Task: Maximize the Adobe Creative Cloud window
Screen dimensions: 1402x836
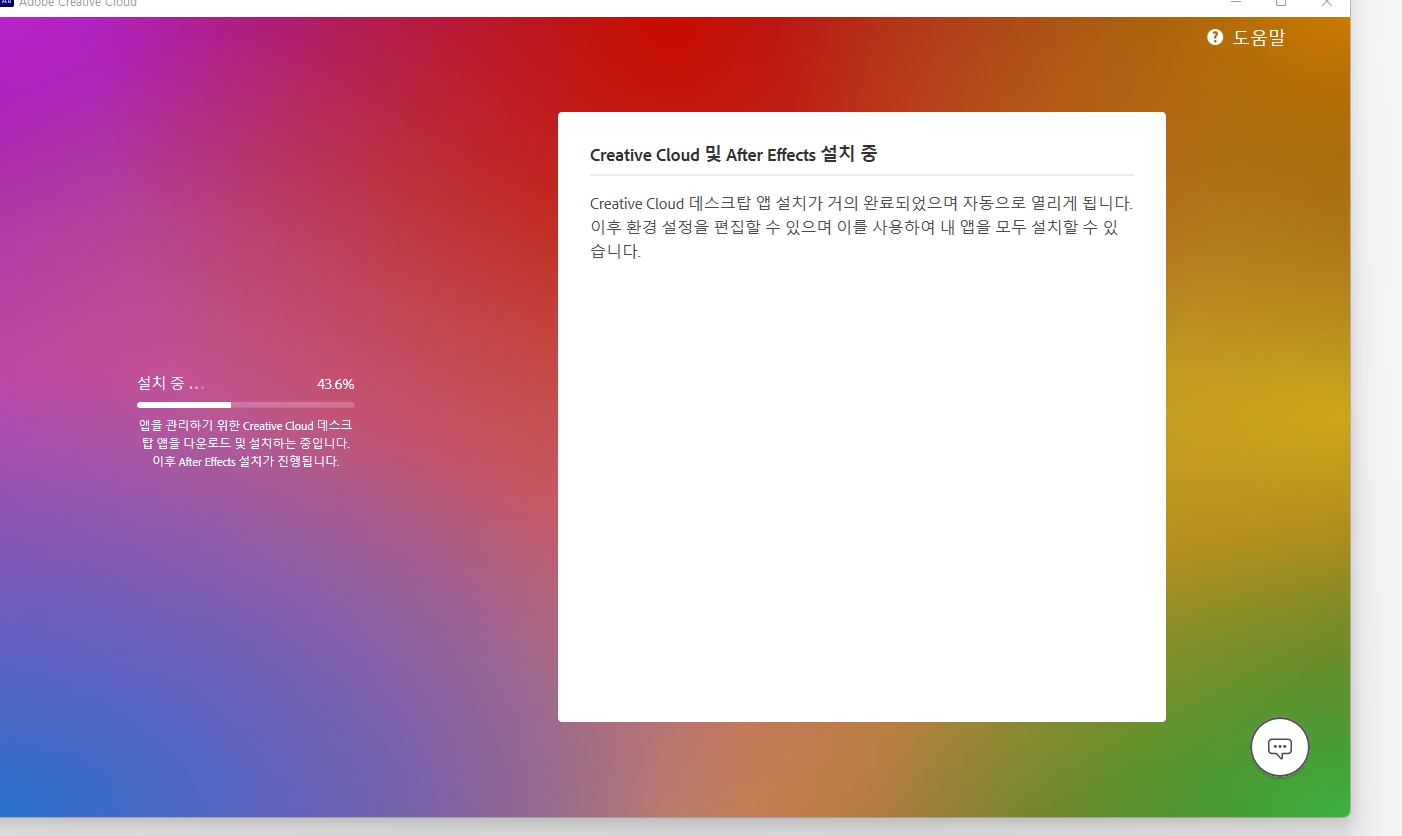Action: pos(1281,3)
